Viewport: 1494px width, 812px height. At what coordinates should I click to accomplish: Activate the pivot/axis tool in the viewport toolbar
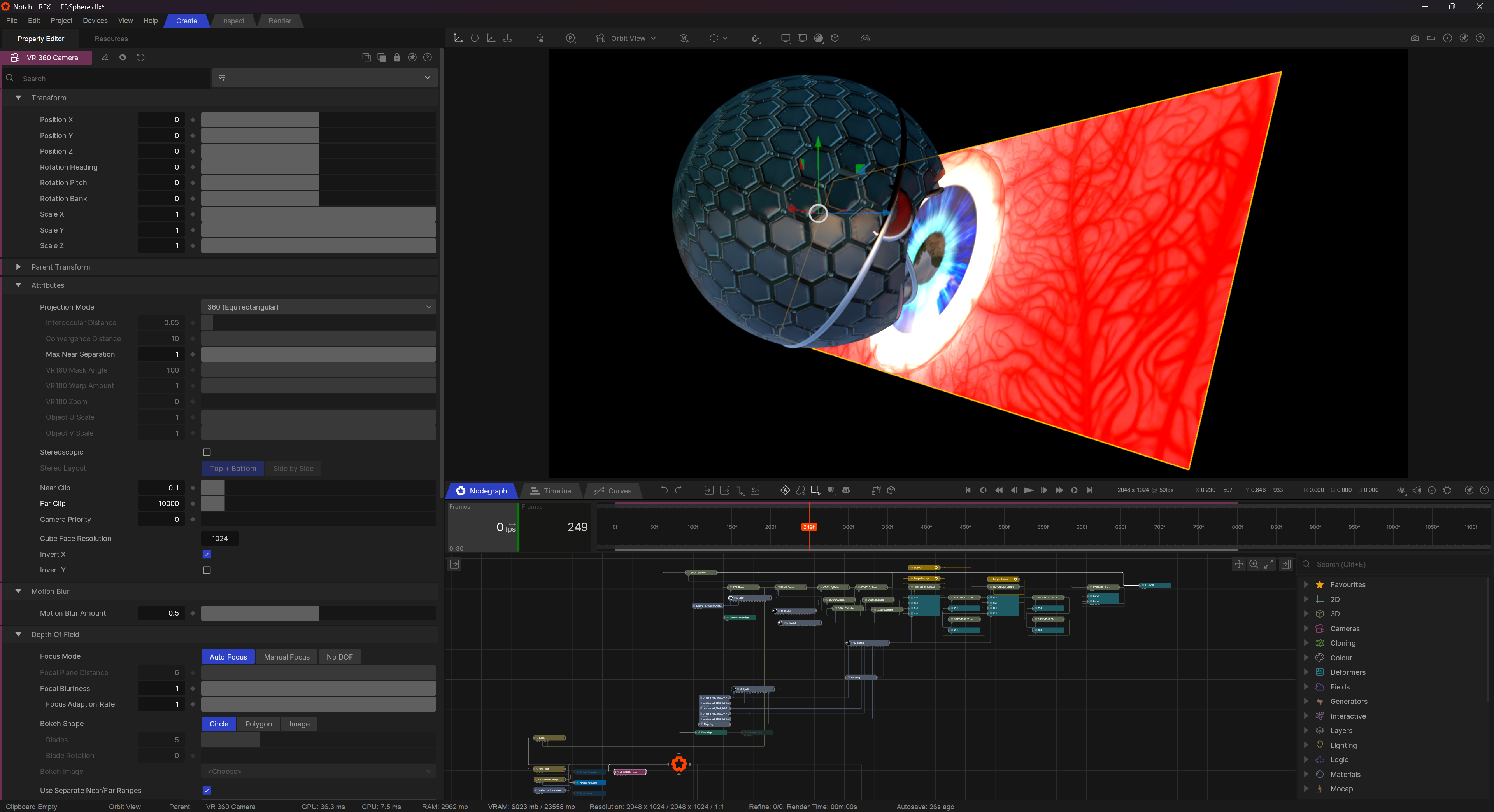pyautogui.click(x=507, y=38)
